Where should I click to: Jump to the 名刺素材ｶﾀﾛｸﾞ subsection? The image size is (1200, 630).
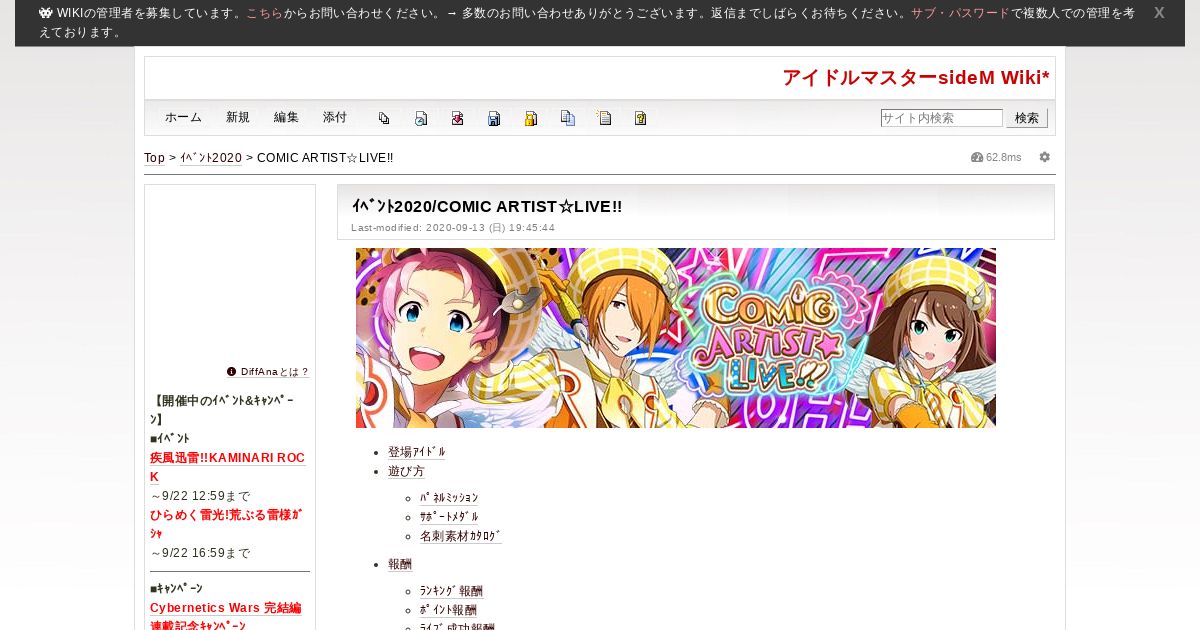[461, 536]
